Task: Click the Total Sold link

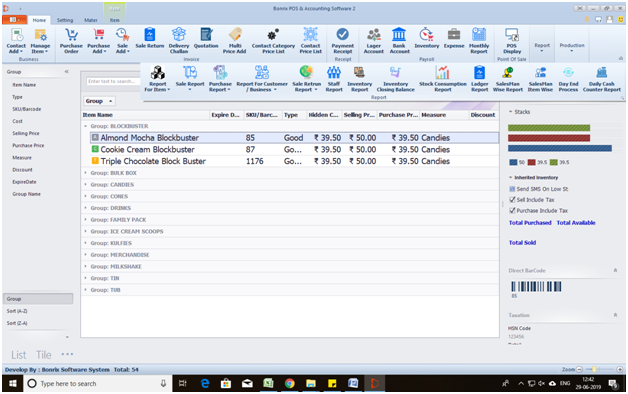Action: (522, 243)
